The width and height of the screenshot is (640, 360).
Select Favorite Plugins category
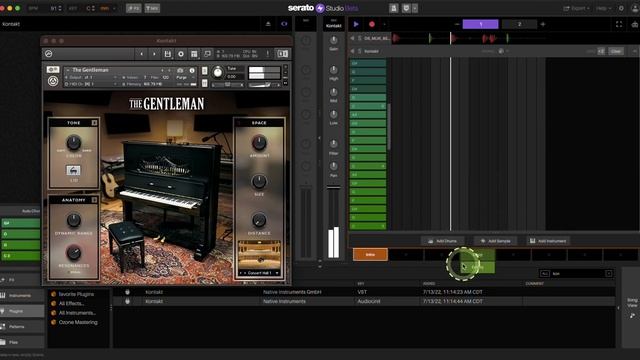point(76,294)
